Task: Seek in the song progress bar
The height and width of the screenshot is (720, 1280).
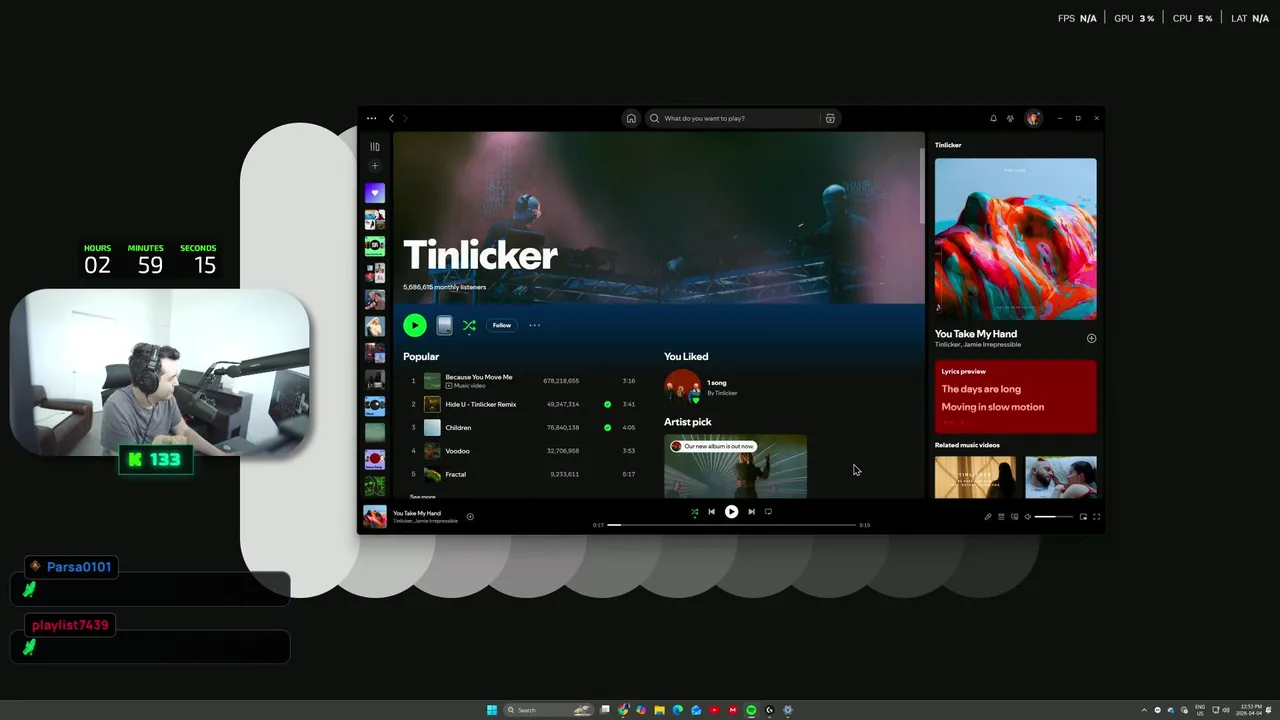Action: tap(732, 524)
